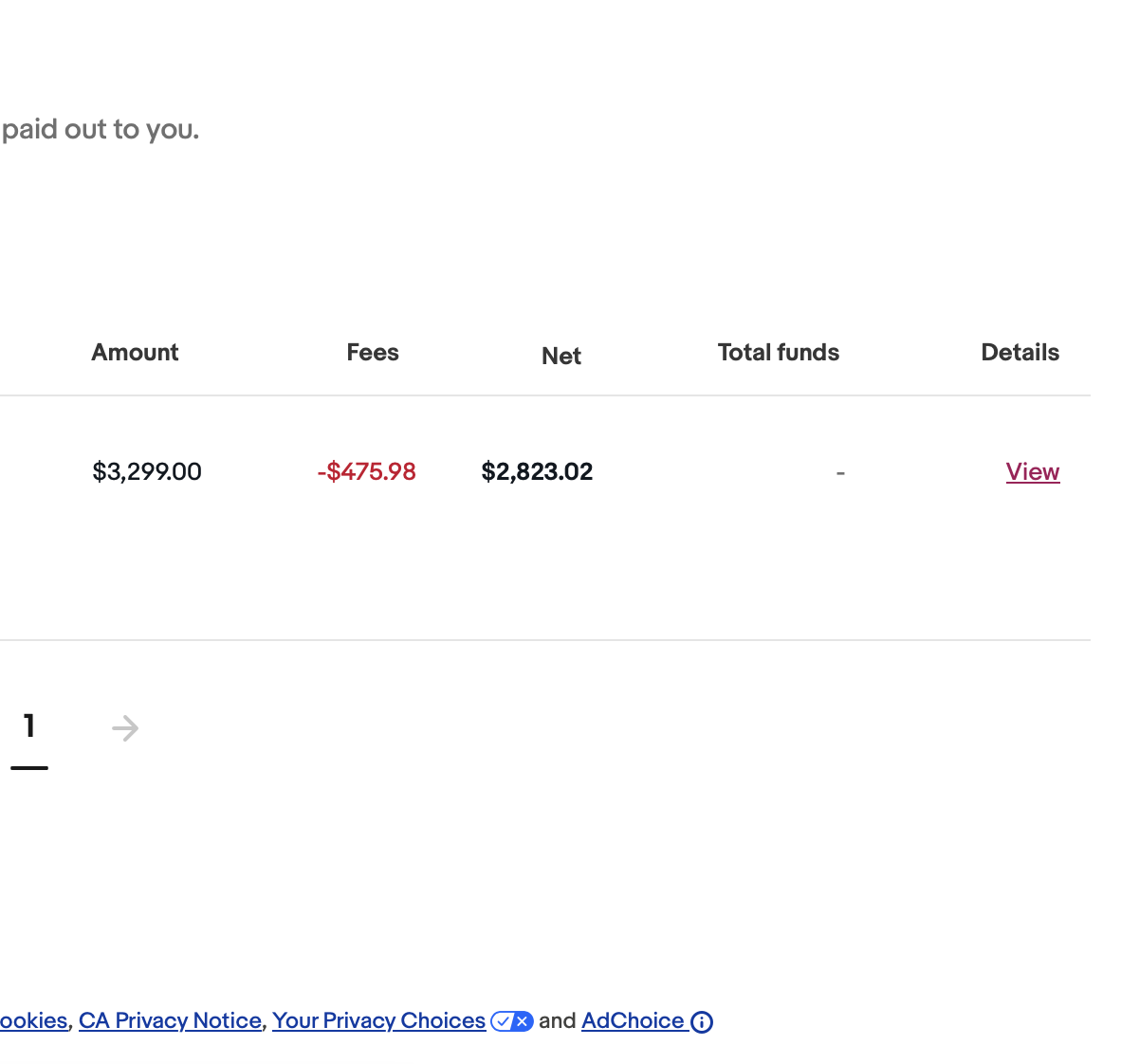
Task: Select page 1 in pagination
Action: coord(29,726)
